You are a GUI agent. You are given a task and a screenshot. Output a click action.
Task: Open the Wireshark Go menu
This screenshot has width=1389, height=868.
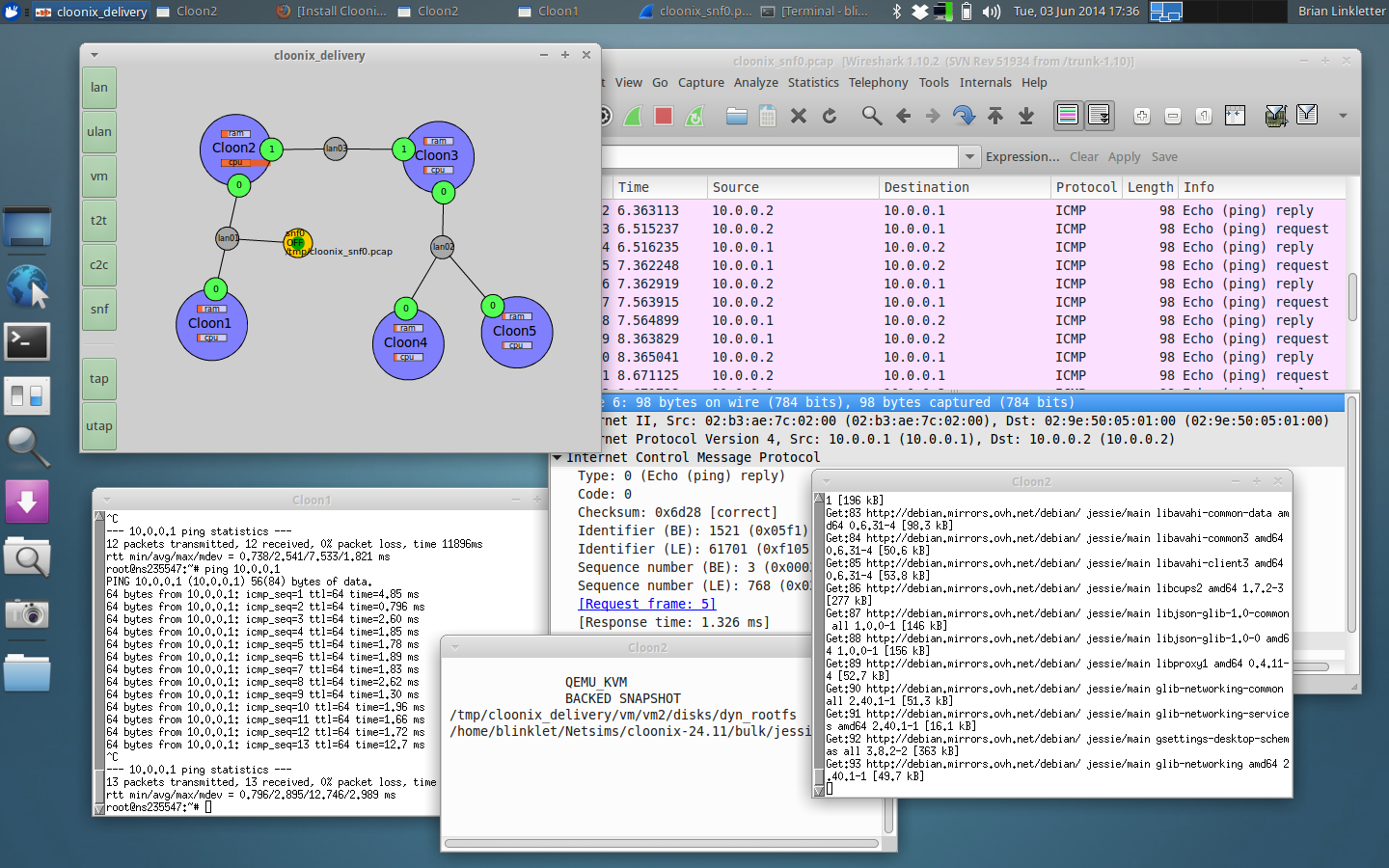pyautogui.click(x=660, y=83)
